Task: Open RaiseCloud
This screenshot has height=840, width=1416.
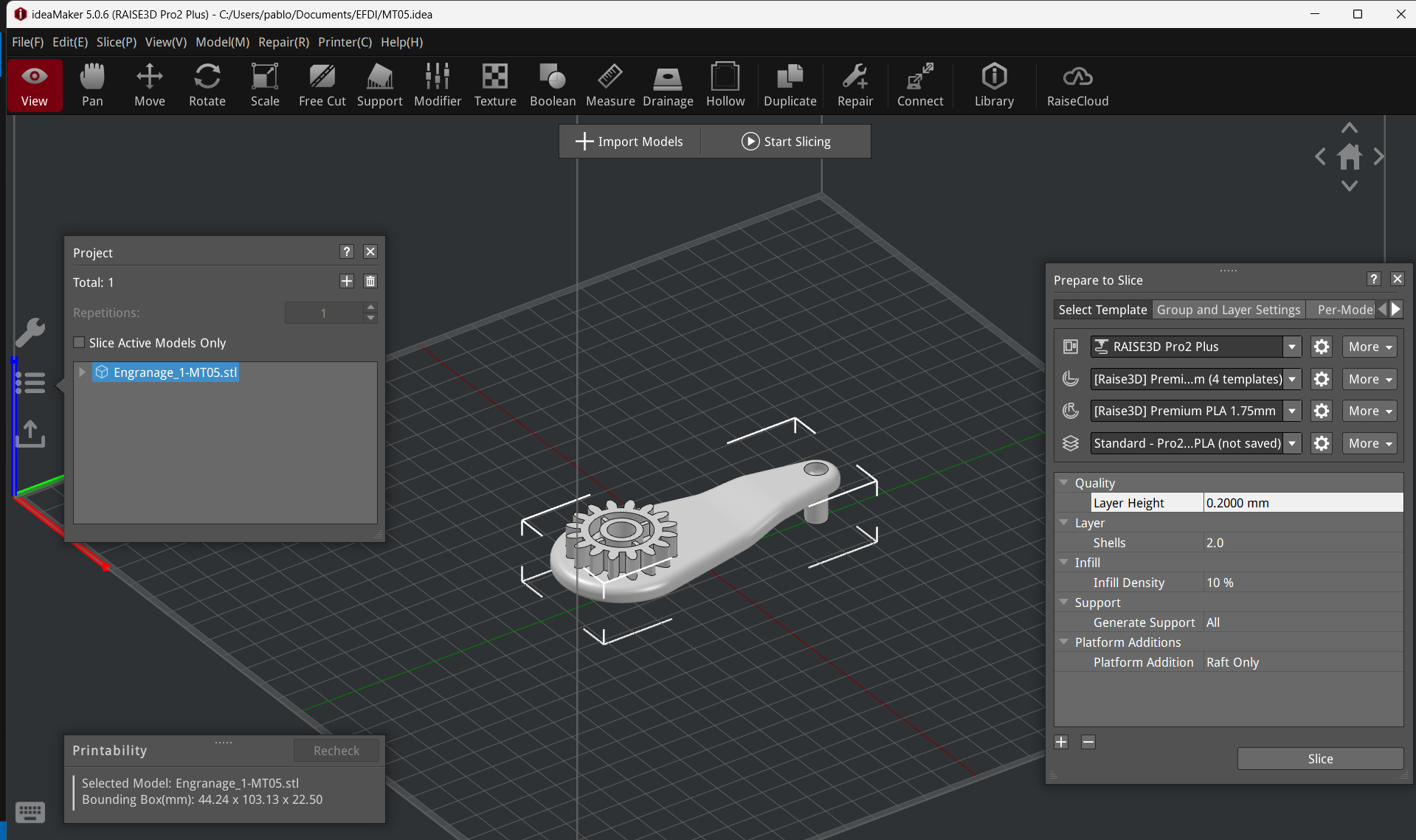Action: [1078, 86]
